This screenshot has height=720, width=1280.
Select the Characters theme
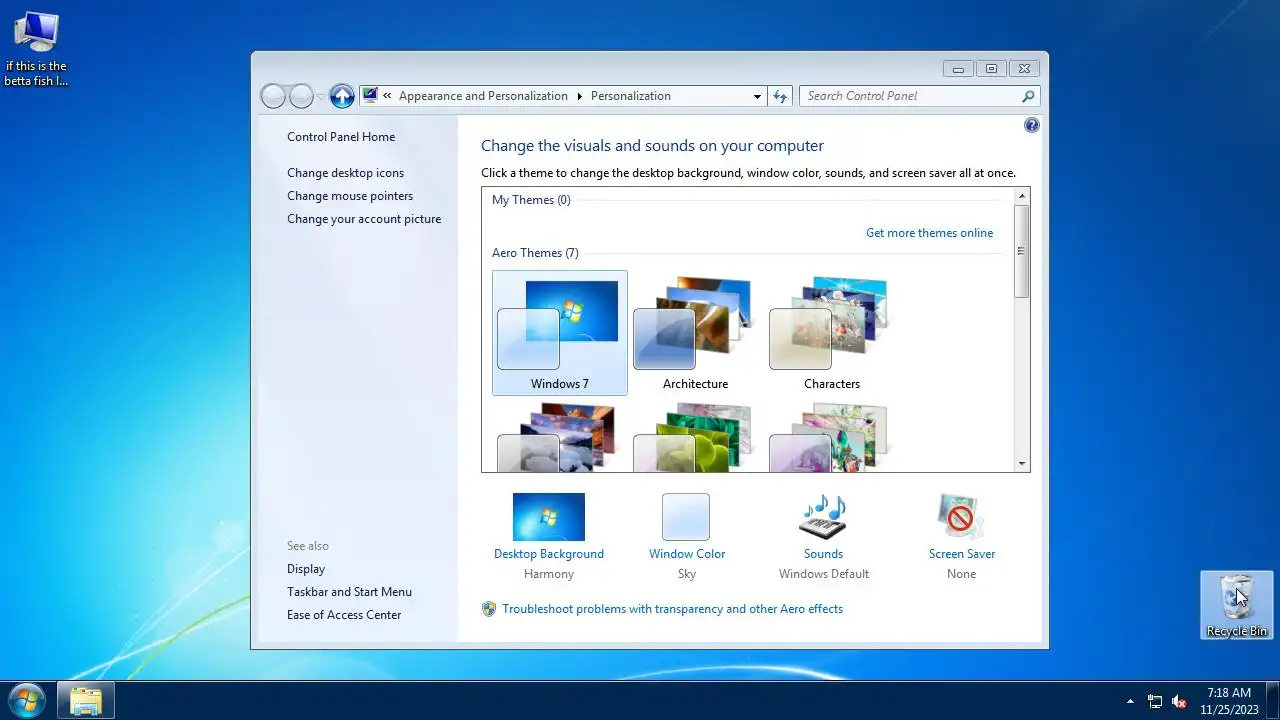[832, 333]
